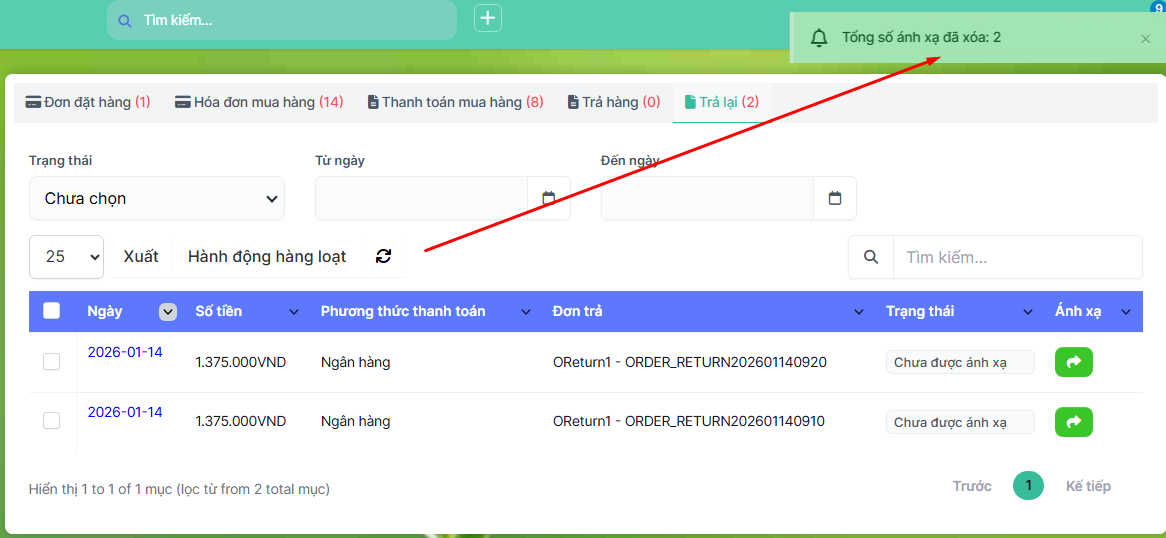Click the bell icon in notification
Screen dimensions: 1166x538
(x=819, y=38)
